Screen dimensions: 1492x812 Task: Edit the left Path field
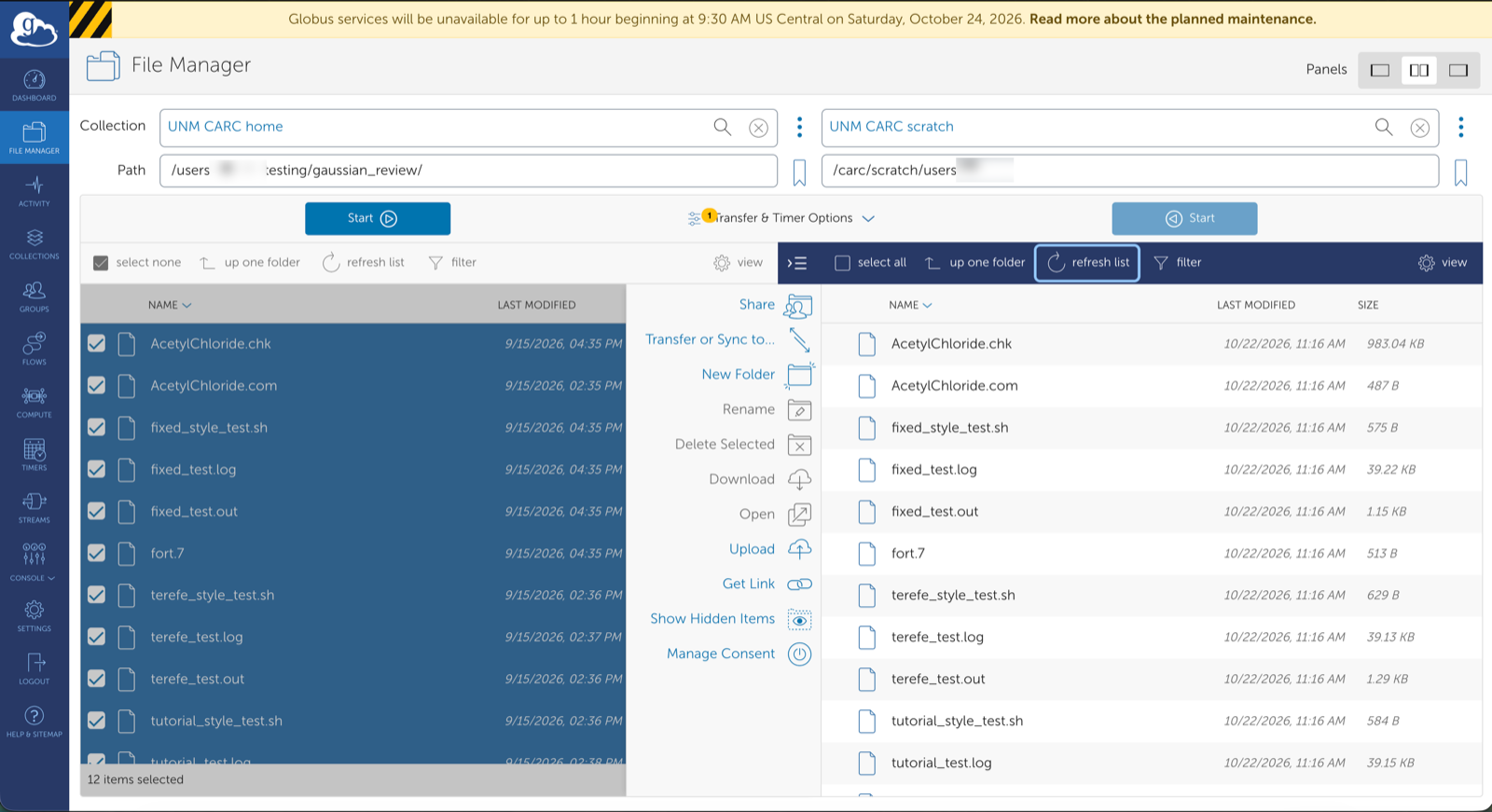468,171
